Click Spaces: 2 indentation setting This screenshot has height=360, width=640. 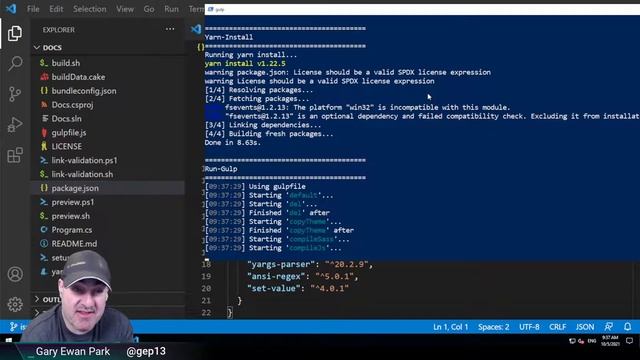point(493,327)
